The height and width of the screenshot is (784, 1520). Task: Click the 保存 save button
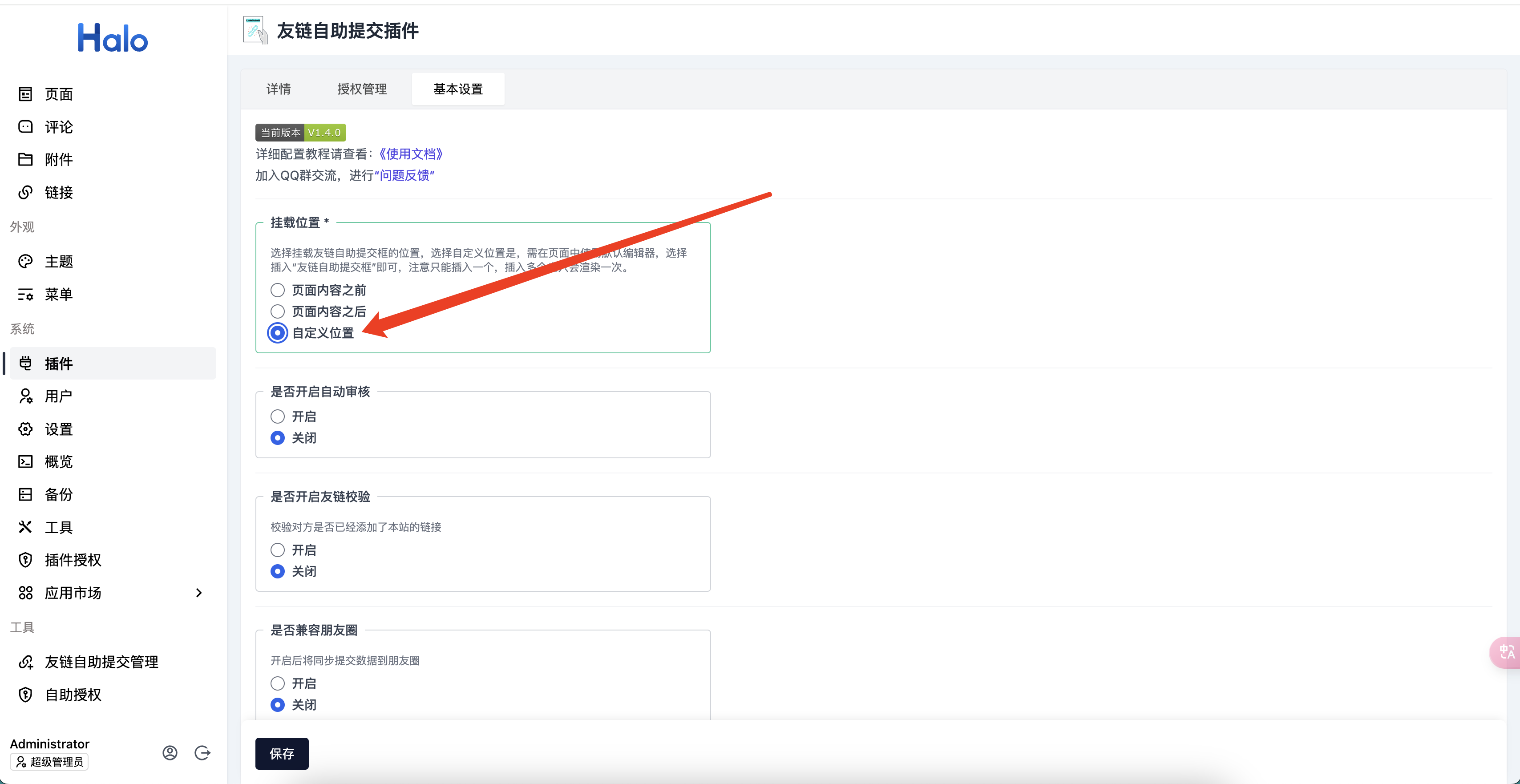click(282, 753)
